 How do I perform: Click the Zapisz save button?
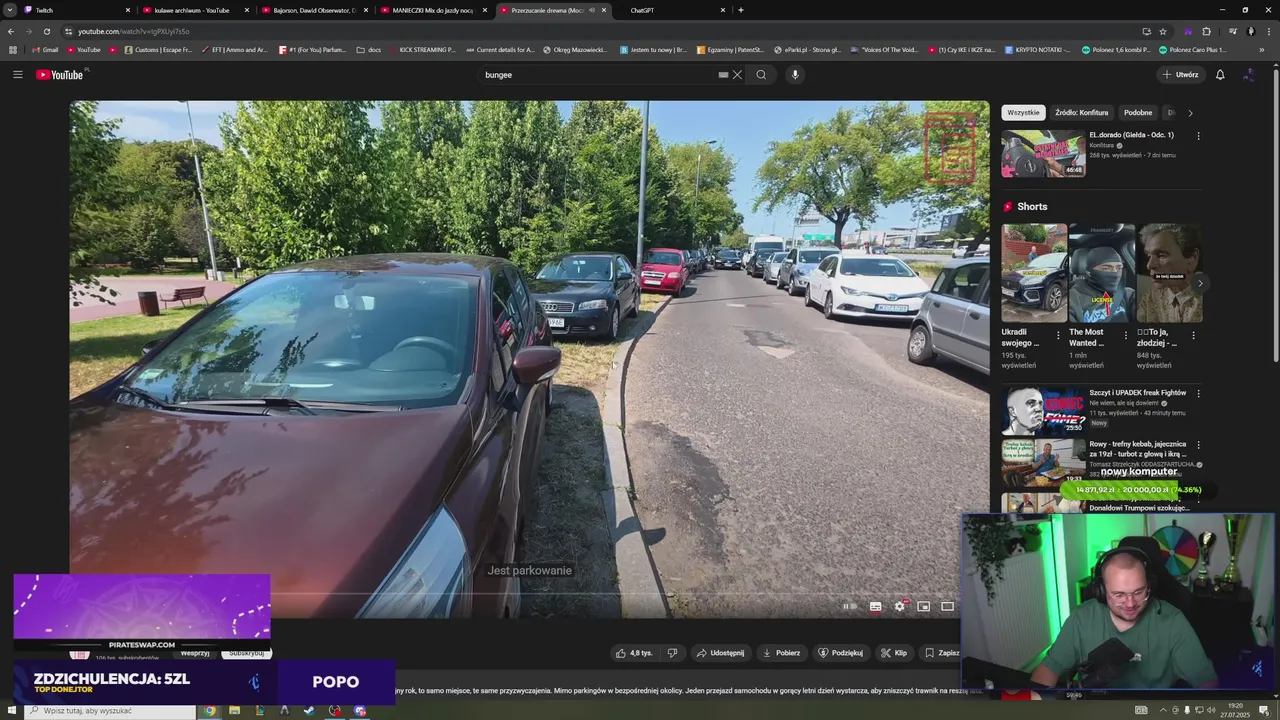941,653
